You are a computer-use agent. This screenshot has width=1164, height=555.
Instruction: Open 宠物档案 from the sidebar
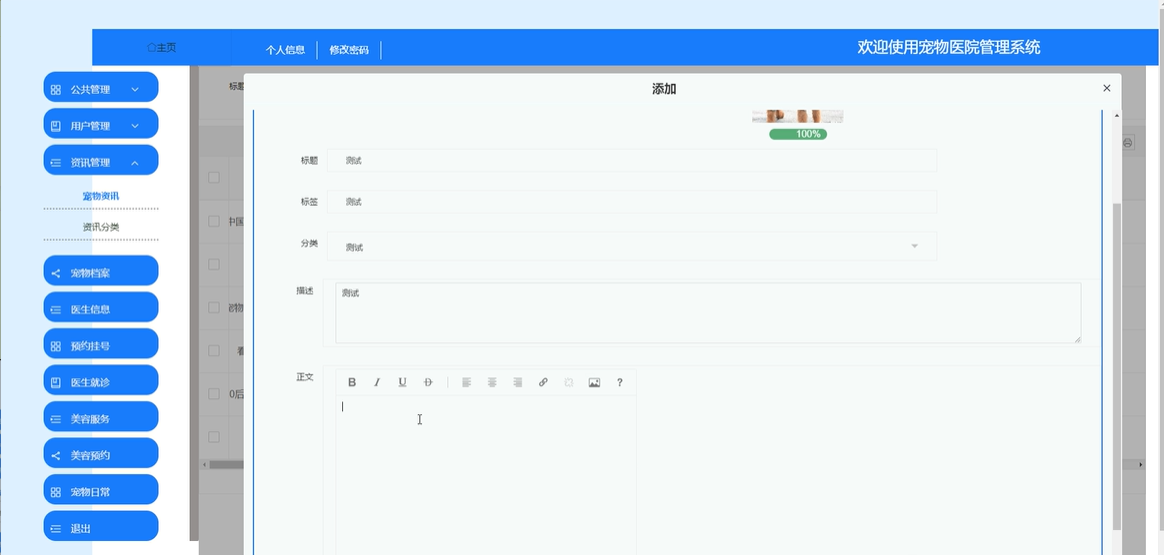[x=101, y=273]
